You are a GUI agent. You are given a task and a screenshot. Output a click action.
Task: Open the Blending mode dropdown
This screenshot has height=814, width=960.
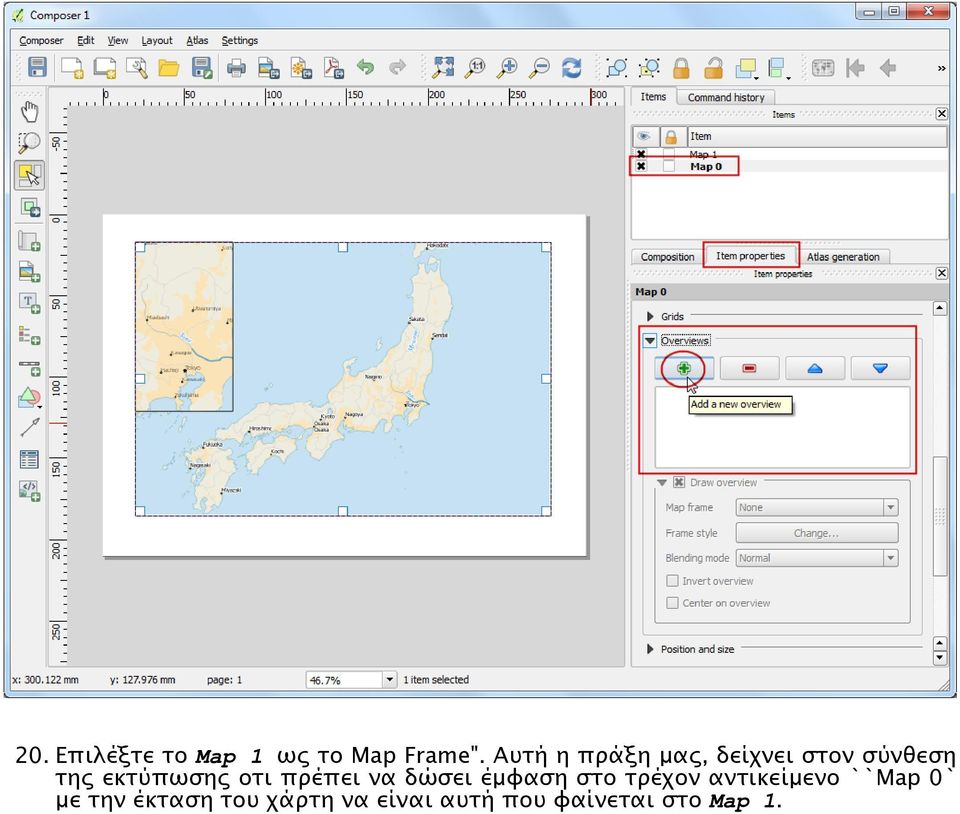pyautogui.click(x=817, y=558)
